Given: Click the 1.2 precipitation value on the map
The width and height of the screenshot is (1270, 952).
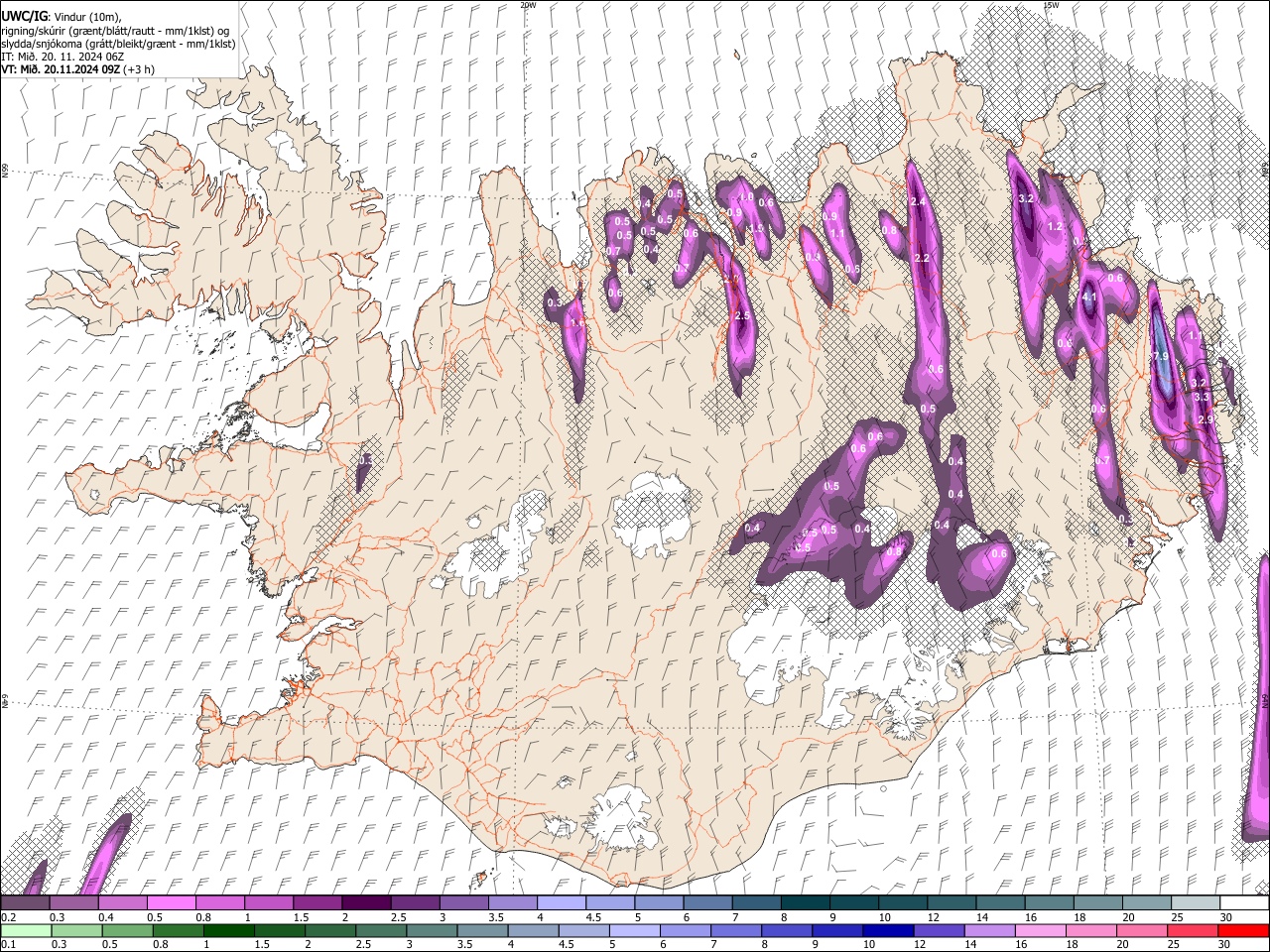Looking at the screenshot, I should click(1055, 227).
